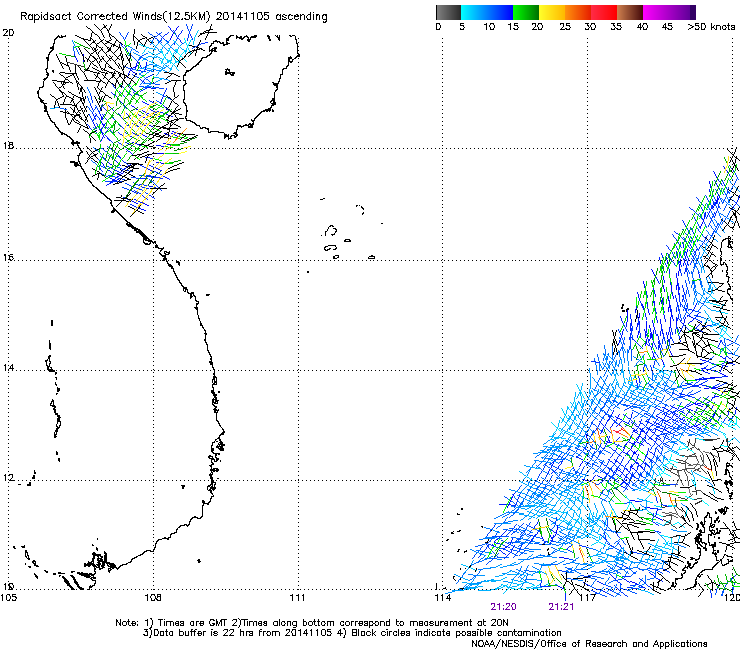Click the purple '21:21' time stamp
This screenshot has height=650, width=740.
pos(561,607)
